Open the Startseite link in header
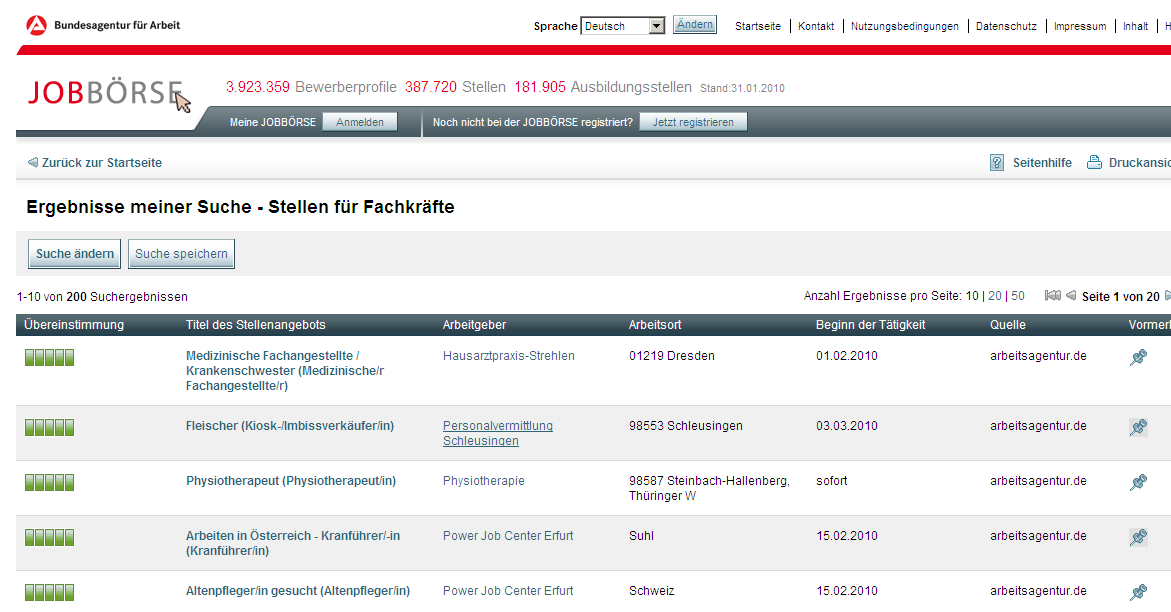 point(758,26)
